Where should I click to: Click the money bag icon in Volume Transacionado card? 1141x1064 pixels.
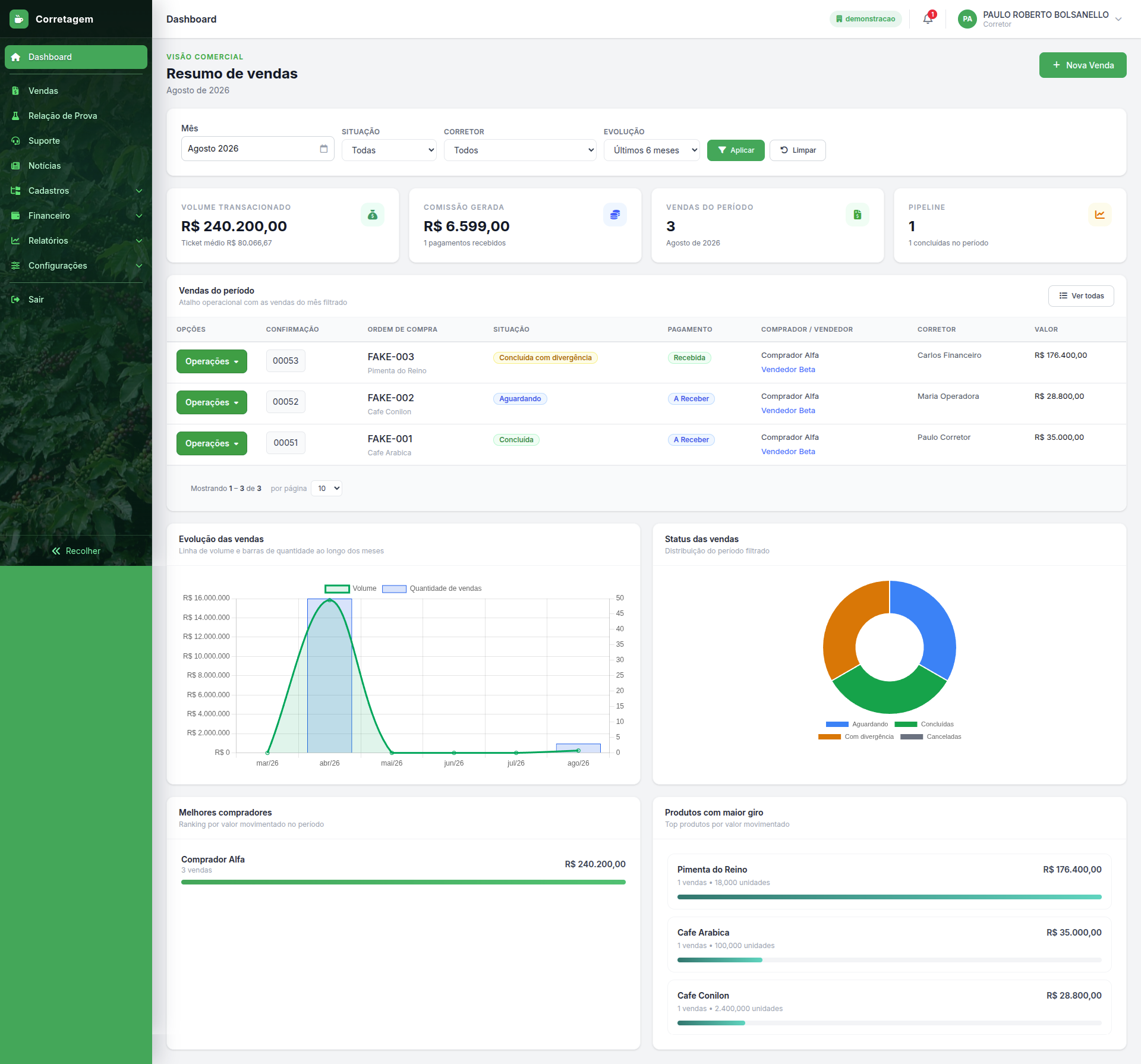tap(373, 215)
